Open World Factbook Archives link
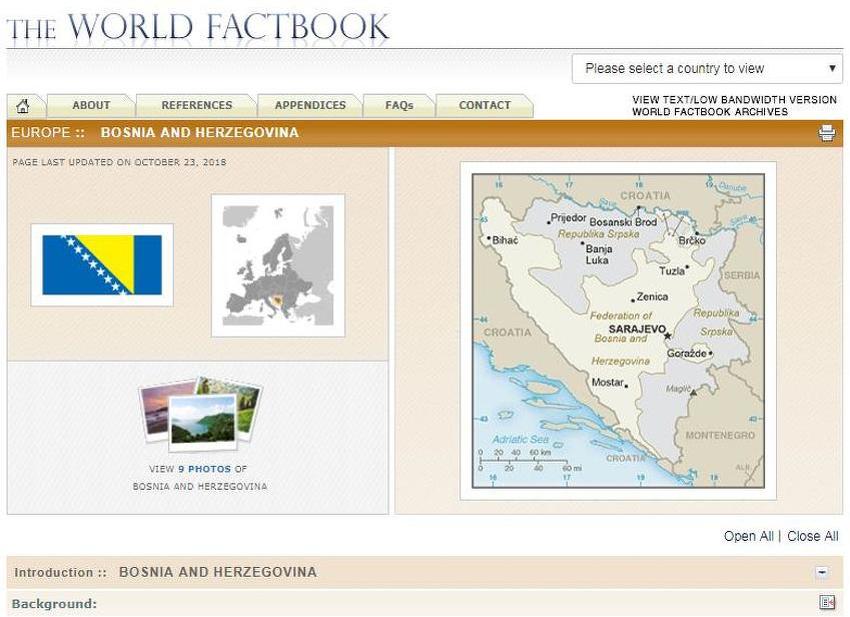 click(x=709, y=112)
